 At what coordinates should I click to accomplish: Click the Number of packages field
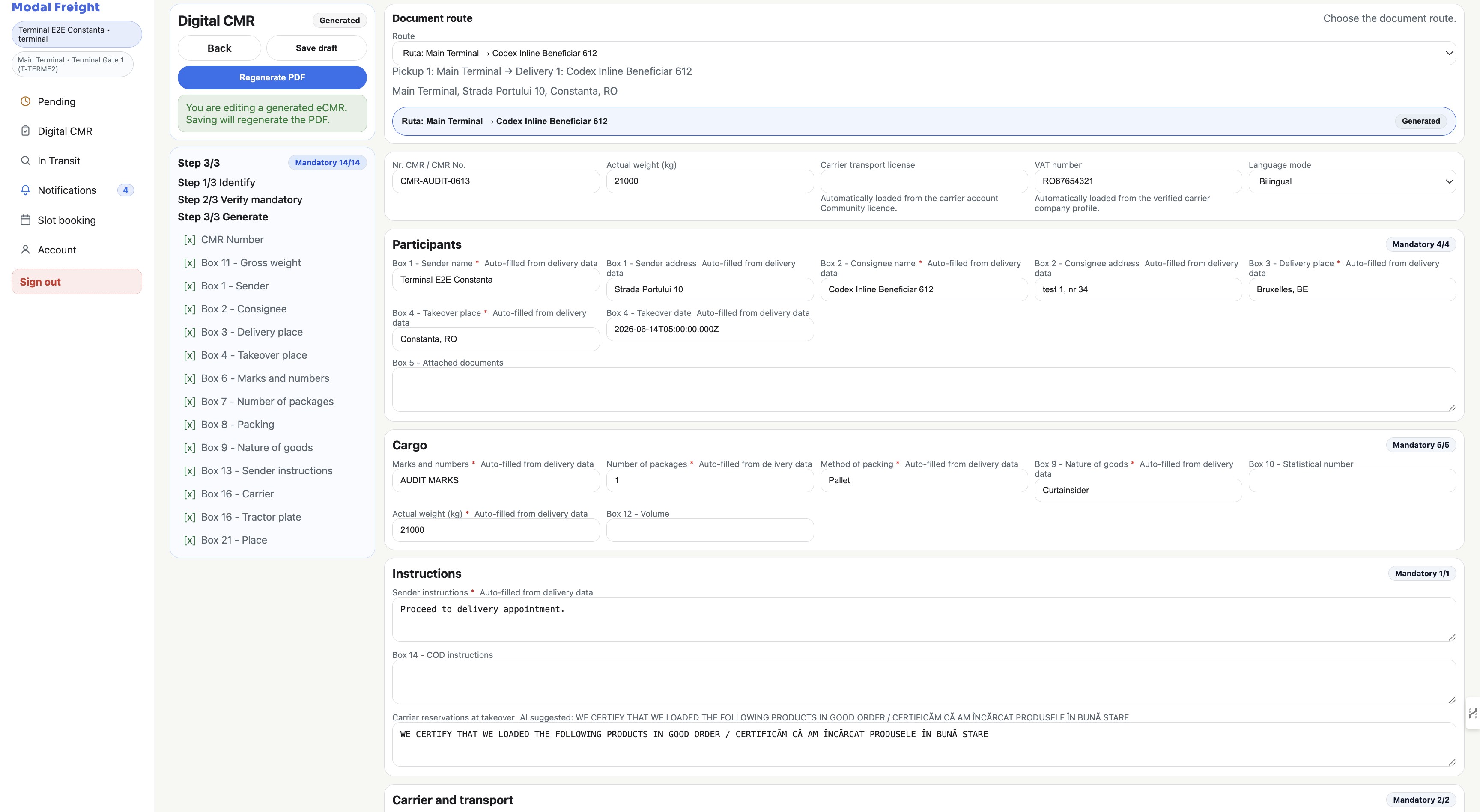pos(710,480)
